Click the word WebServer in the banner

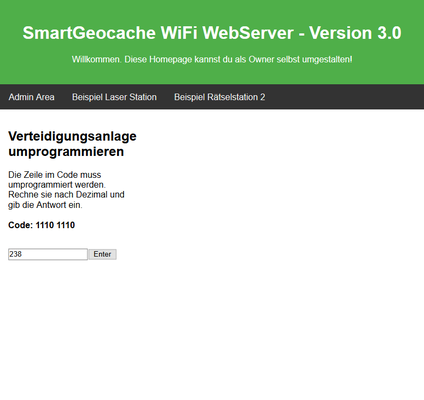[248, 33]
